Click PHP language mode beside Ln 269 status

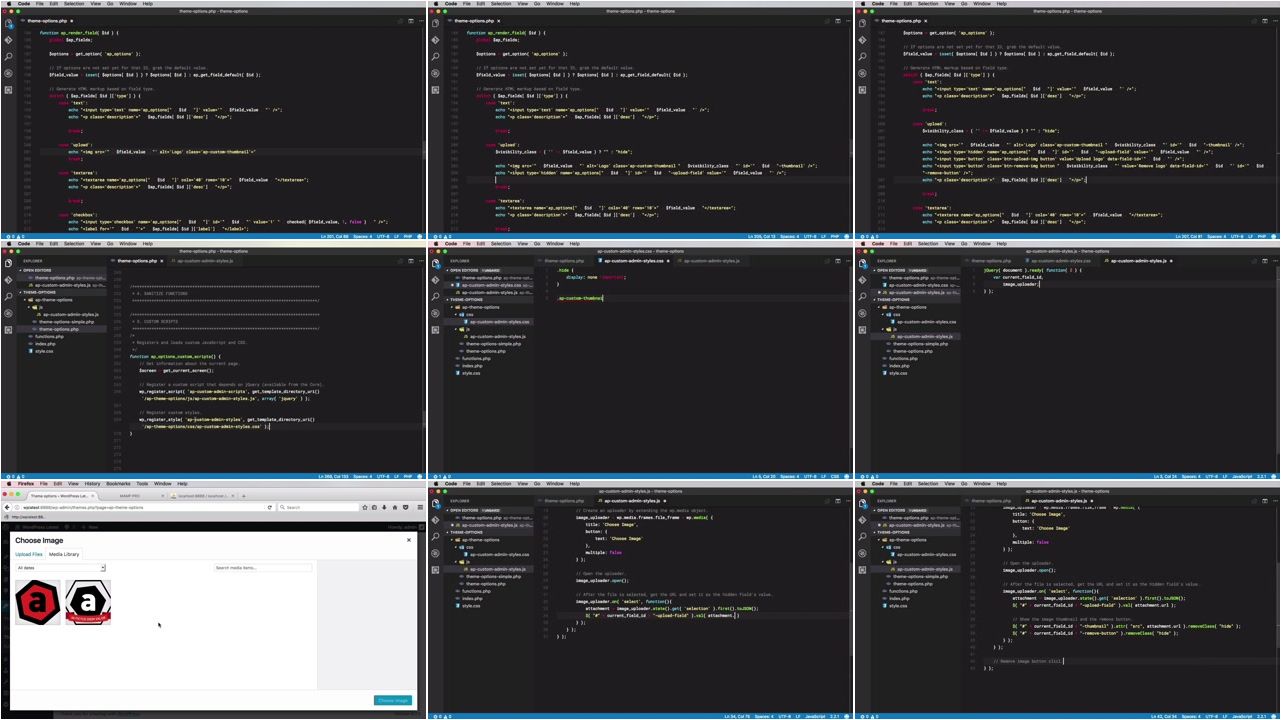[x=408, y=476]
